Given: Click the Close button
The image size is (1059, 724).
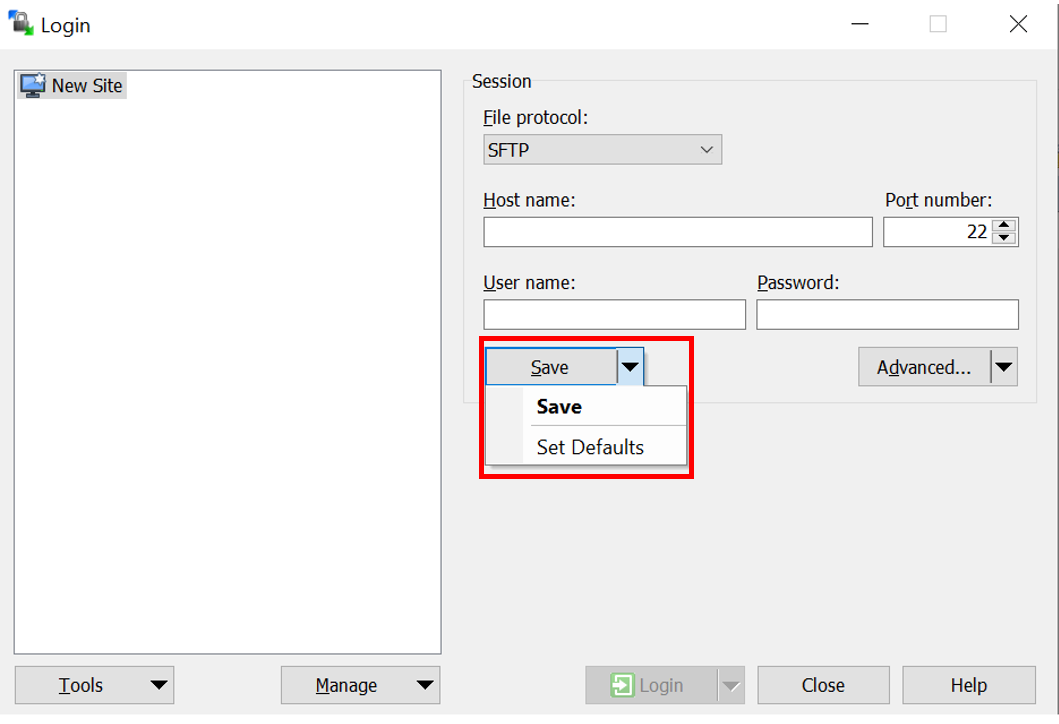Looking at the screenshot, I should (823, 685).
